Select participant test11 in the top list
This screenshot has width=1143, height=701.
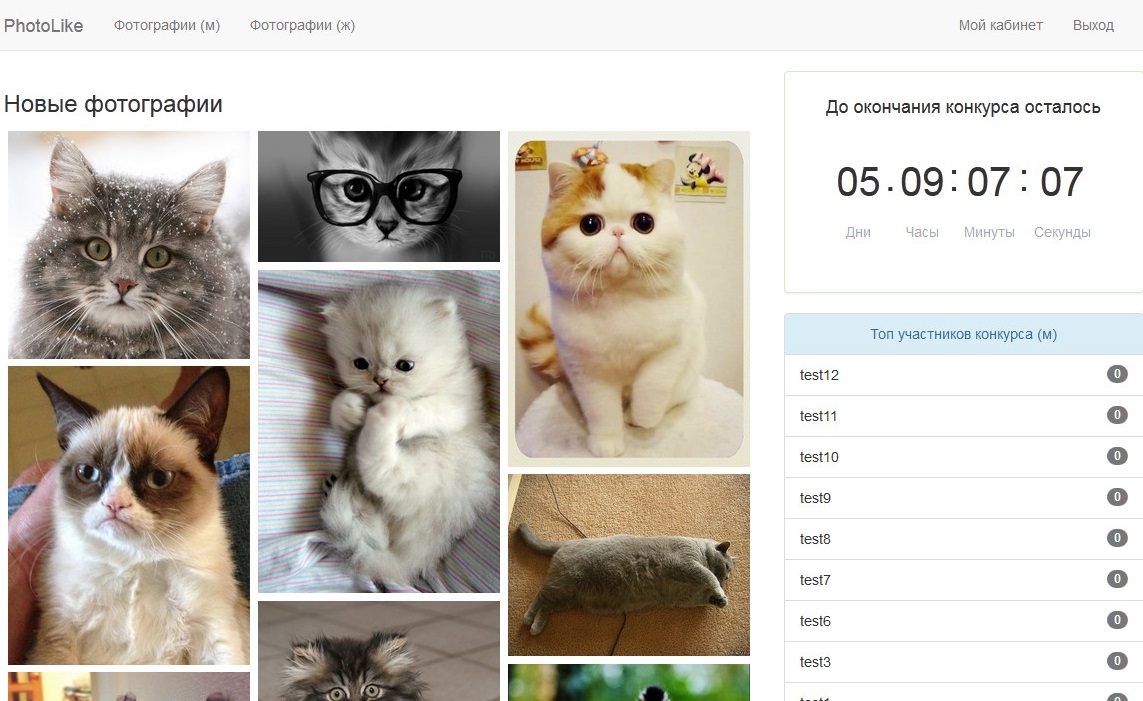(964, 416)
